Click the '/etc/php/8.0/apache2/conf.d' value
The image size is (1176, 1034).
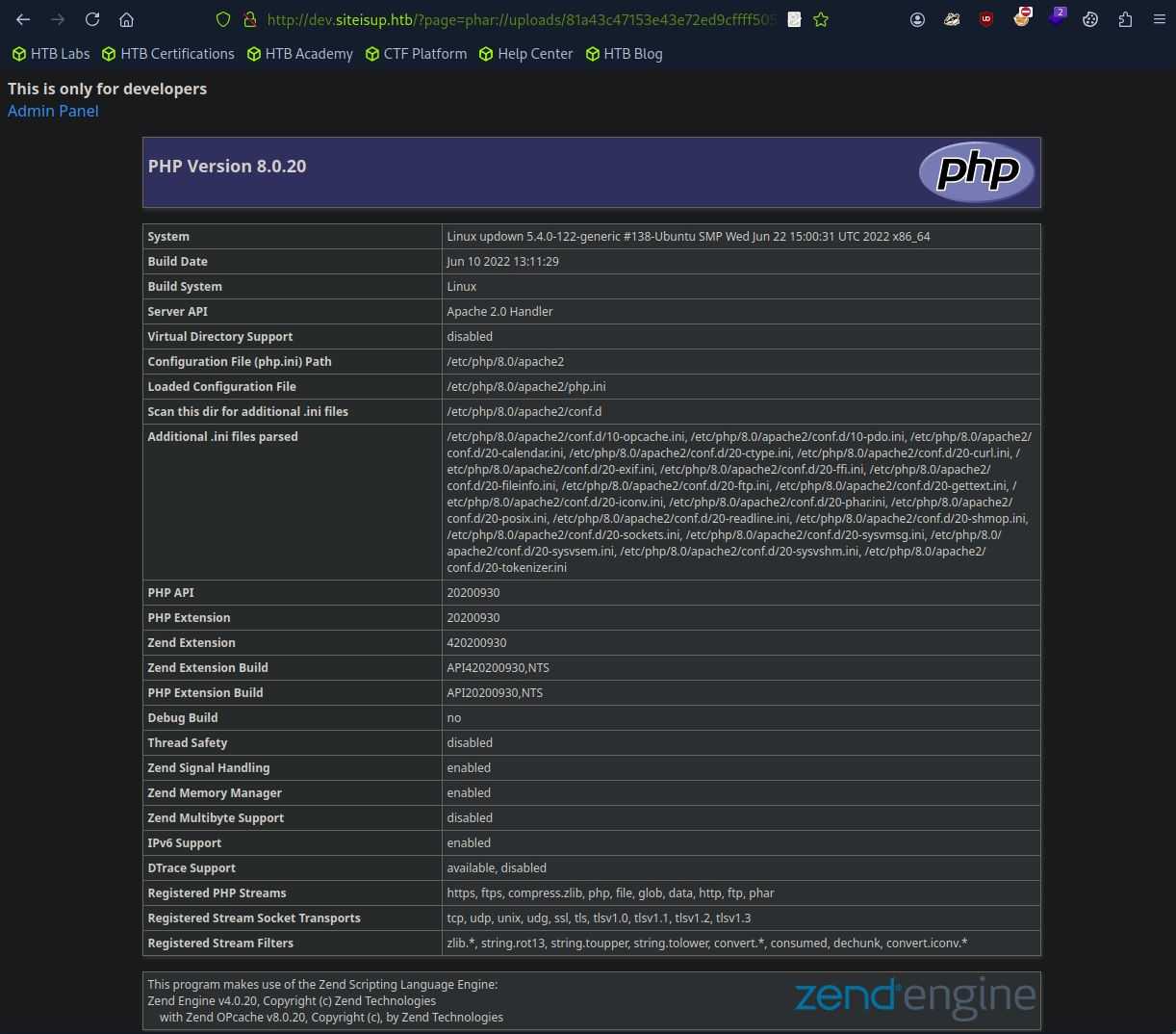tap(524, 411)
